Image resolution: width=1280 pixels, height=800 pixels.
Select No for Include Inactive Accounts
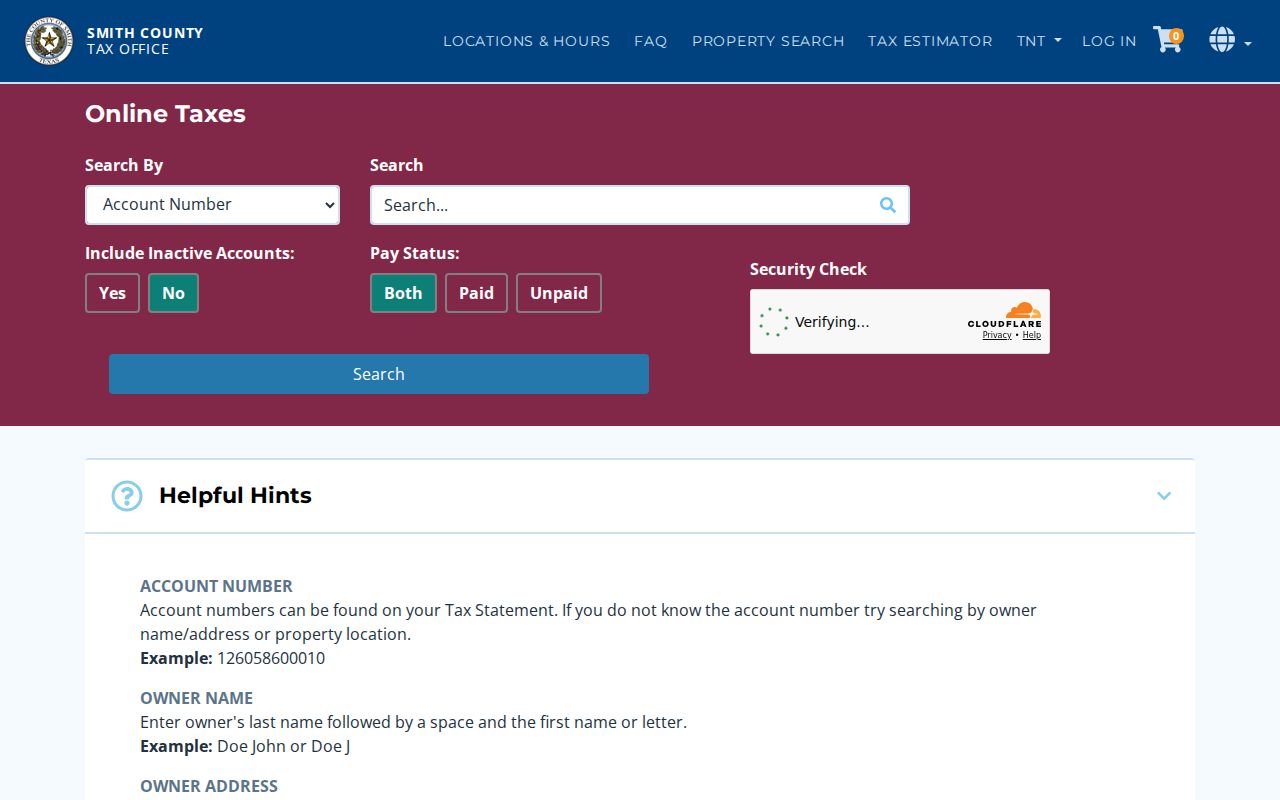pyautogui.click(x=174, y=293)
